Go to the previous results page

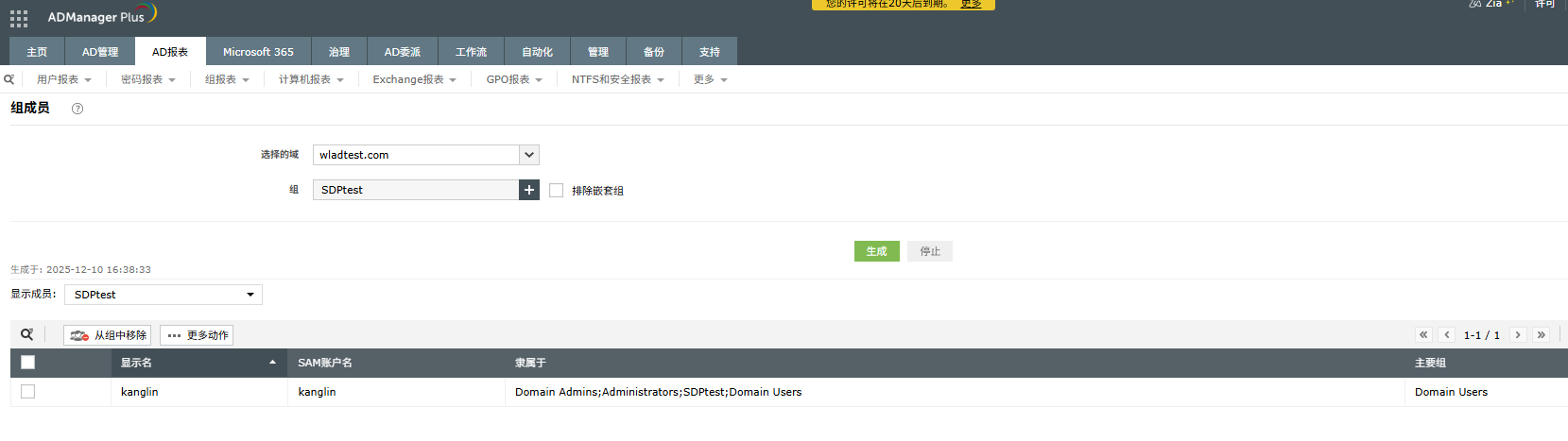point(1446,334)
